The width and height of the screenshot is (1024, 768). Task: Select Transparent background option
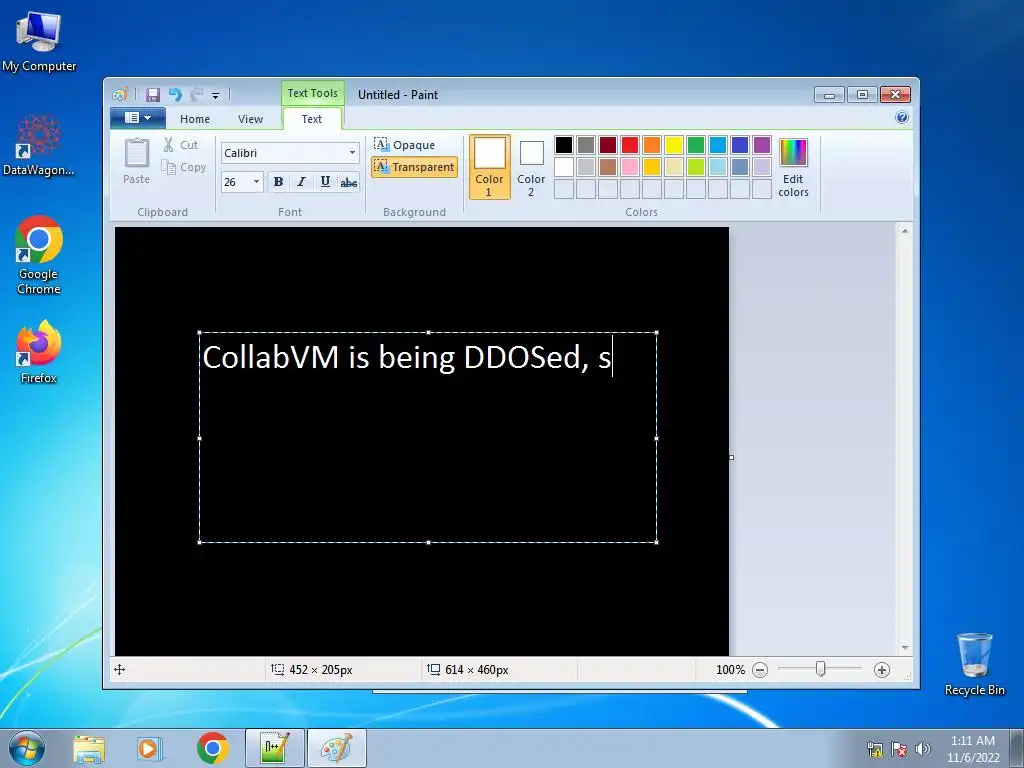point(414,167)
